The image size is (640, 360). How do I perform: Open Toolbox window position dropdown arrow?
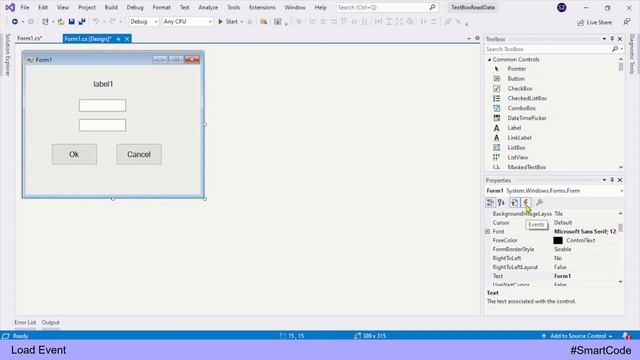[x=604, y=39]
